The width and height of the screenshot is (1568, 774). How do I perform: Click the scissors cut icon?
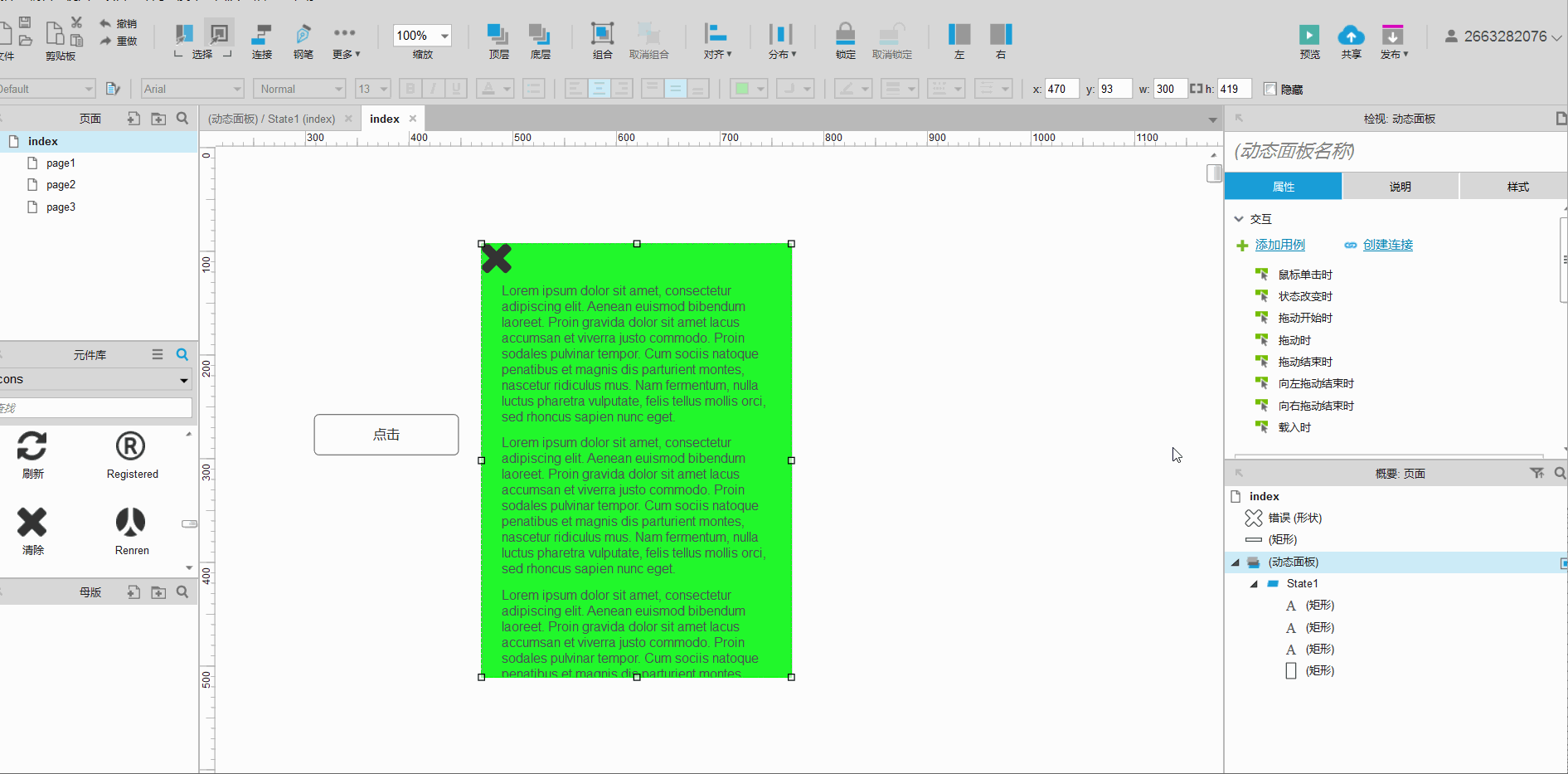tap(76, 22)
